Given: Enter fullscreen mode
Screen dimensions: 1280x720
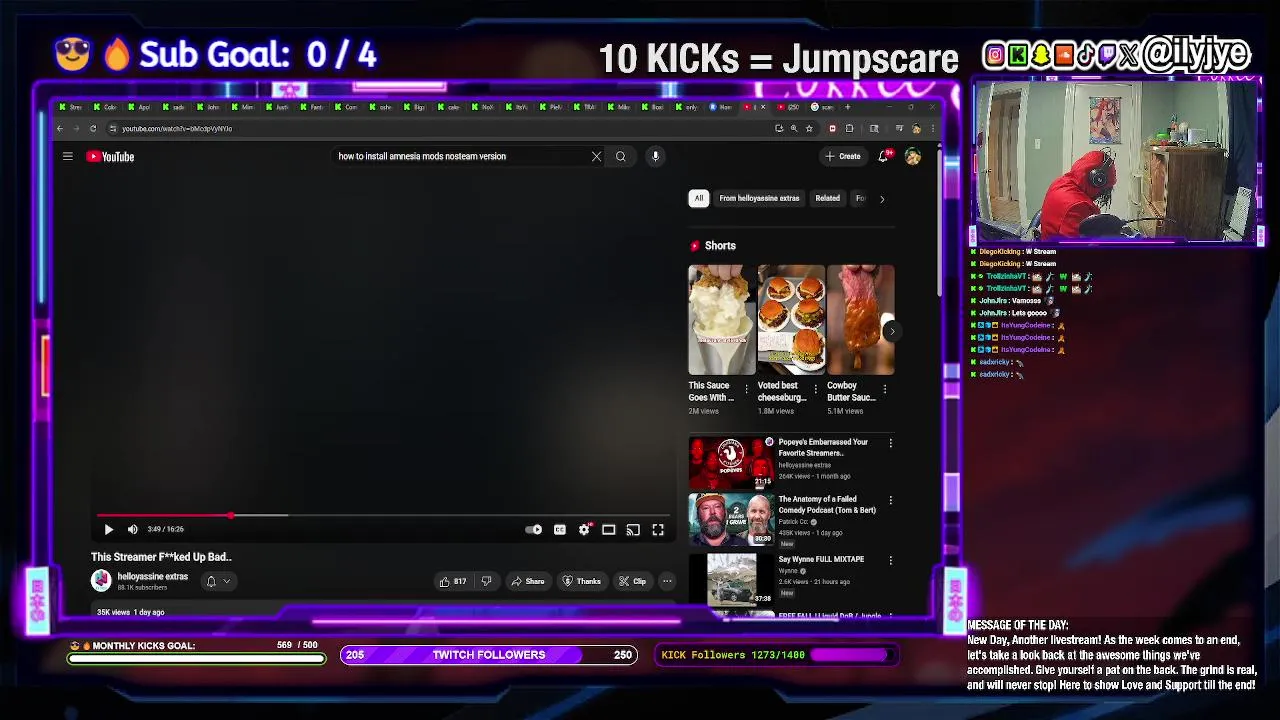Looking at the screenshot, I should pyautogui.click(x=658, y=530).
